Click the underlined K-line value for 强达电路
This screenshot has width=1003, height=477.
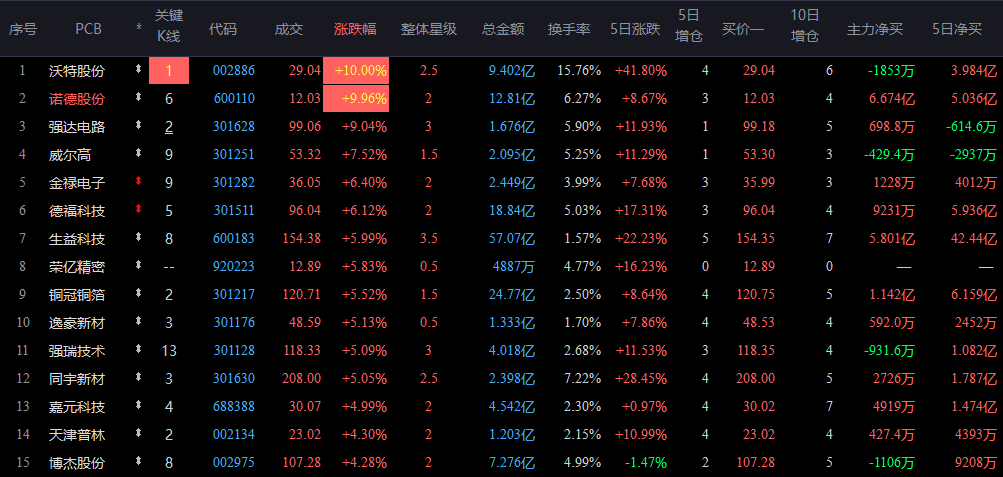coord(169,127)
